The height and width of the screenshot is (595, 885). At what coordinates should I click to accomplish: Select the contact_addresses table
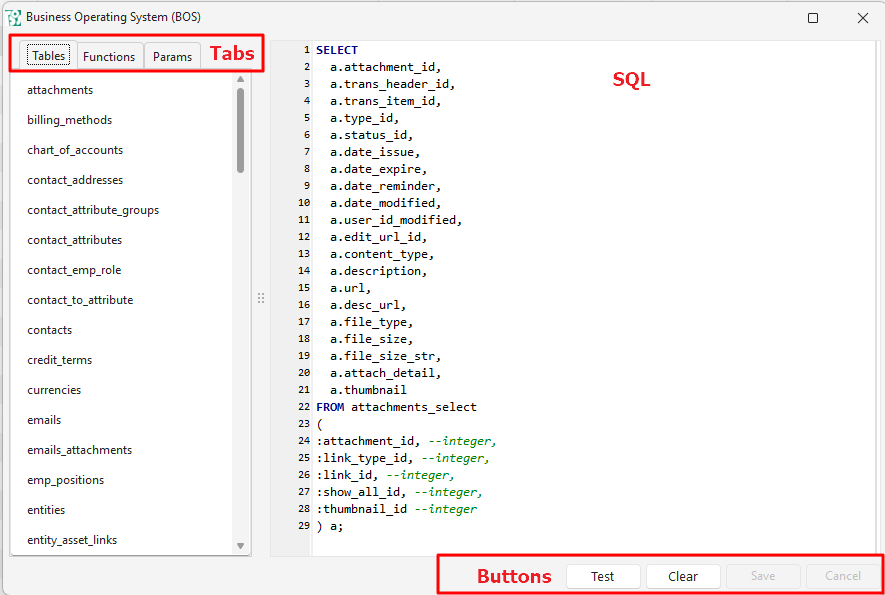[75, 180]
